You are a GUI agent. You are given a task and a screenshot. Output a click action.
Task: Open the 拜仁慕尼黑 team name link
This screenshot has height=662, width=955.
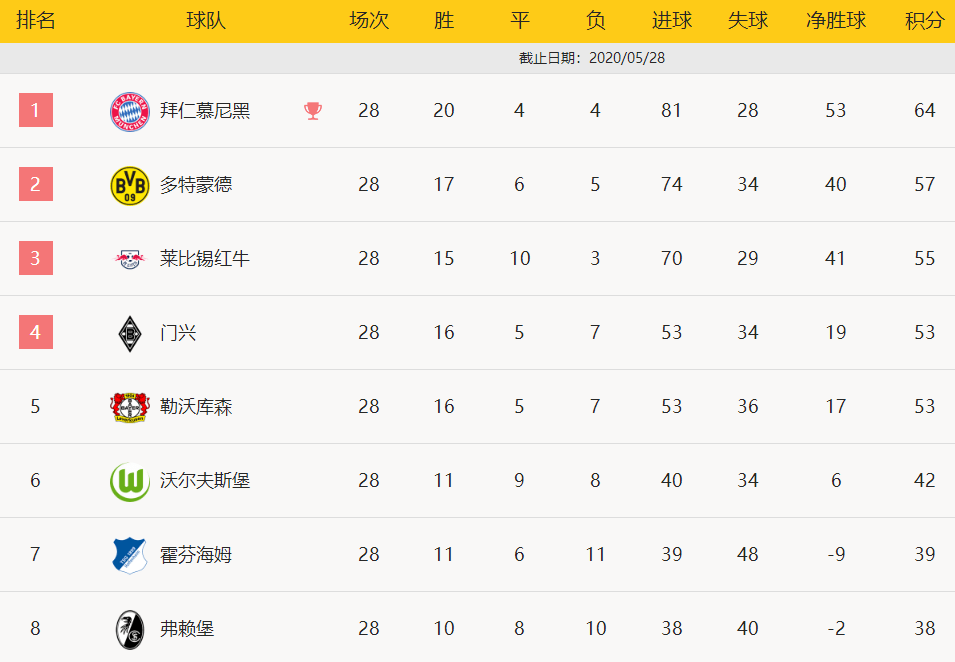coord(205,111)
